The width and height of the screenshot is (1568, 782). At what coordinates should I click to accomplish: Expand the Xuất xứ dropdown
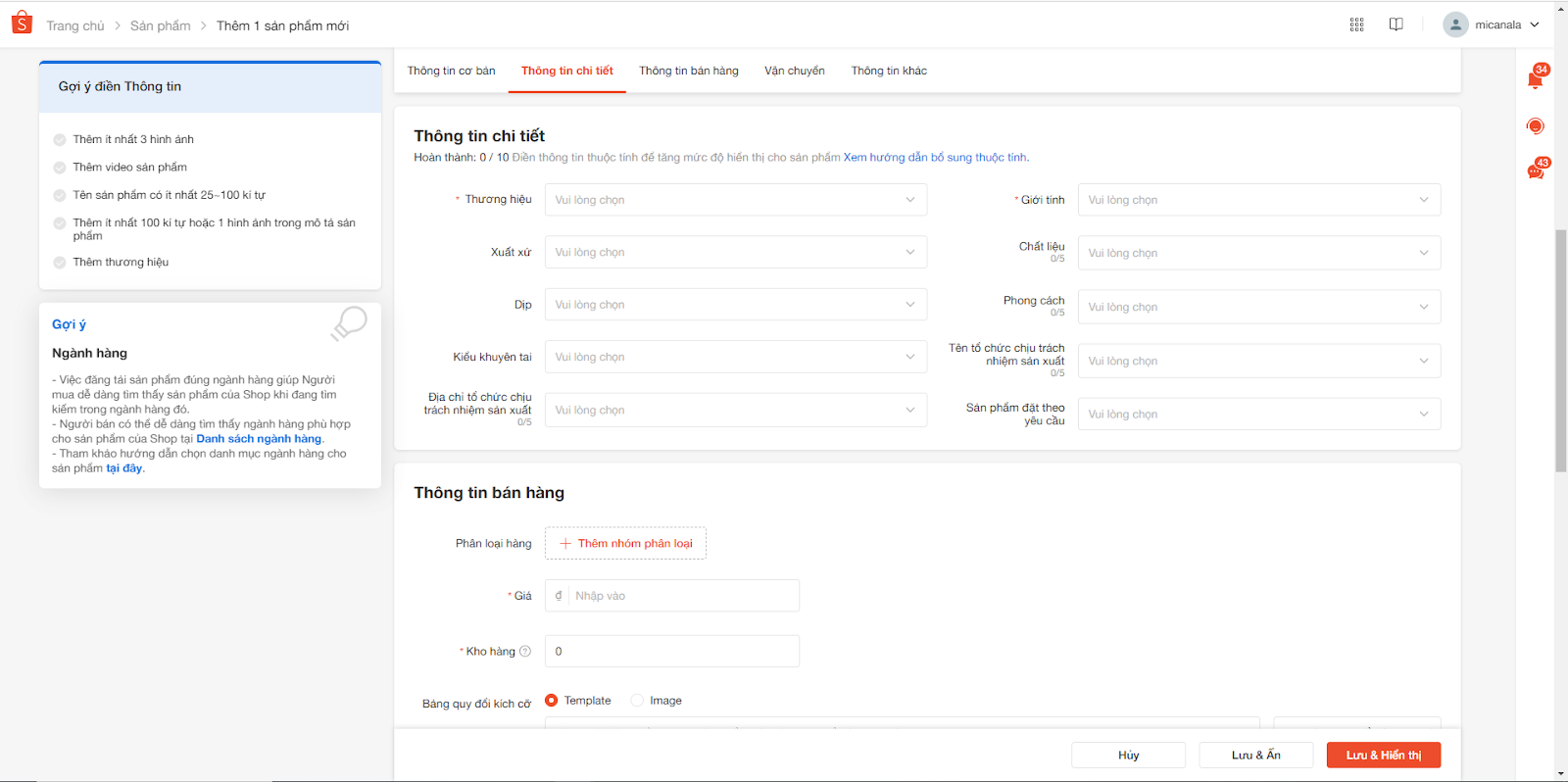[735, 253]
